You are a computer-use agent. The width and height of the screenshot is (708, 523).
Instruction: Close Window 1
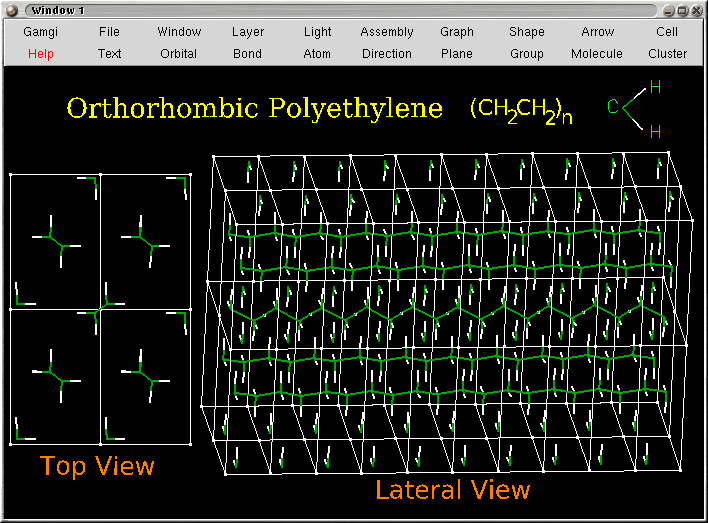pyautogui.click(x=697, y=10)
